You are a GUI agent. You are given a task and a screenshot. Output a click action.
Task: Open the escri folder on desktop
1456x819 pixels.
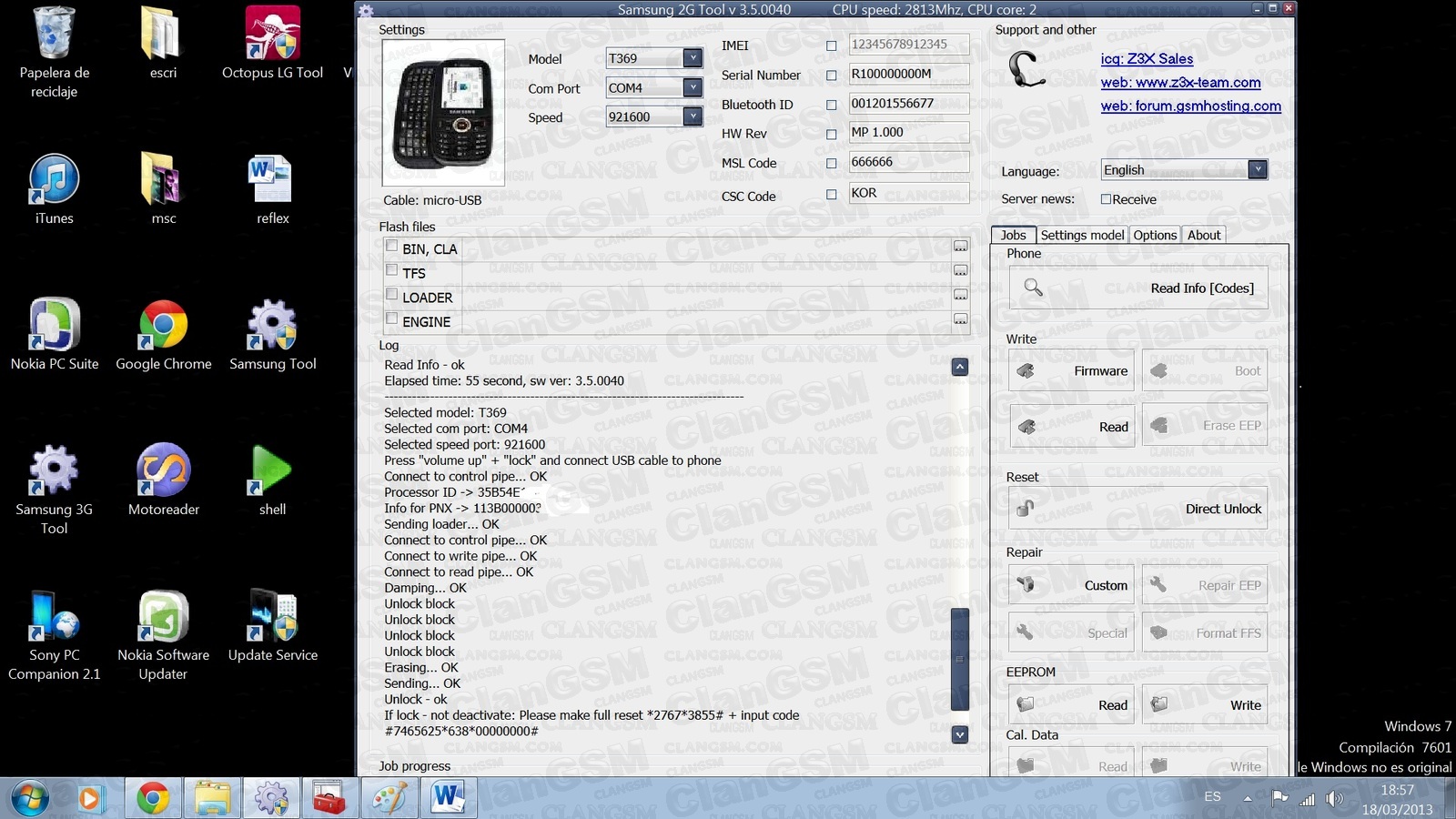tap(163, 43)
